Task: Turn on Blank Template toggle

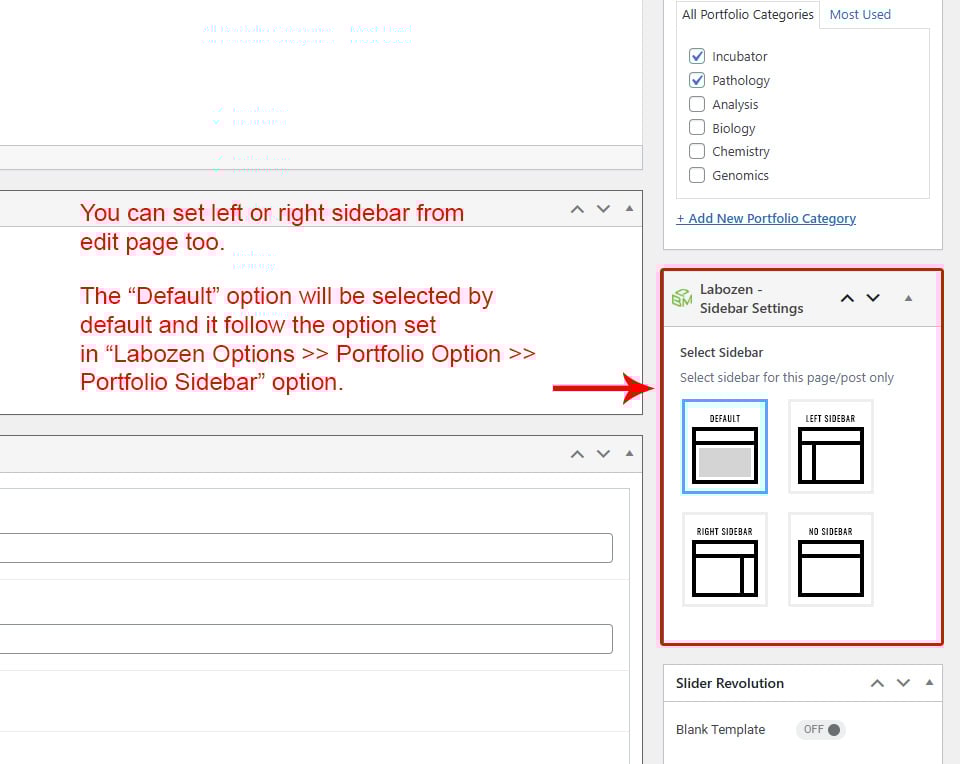Action: (x=821, y=729)
